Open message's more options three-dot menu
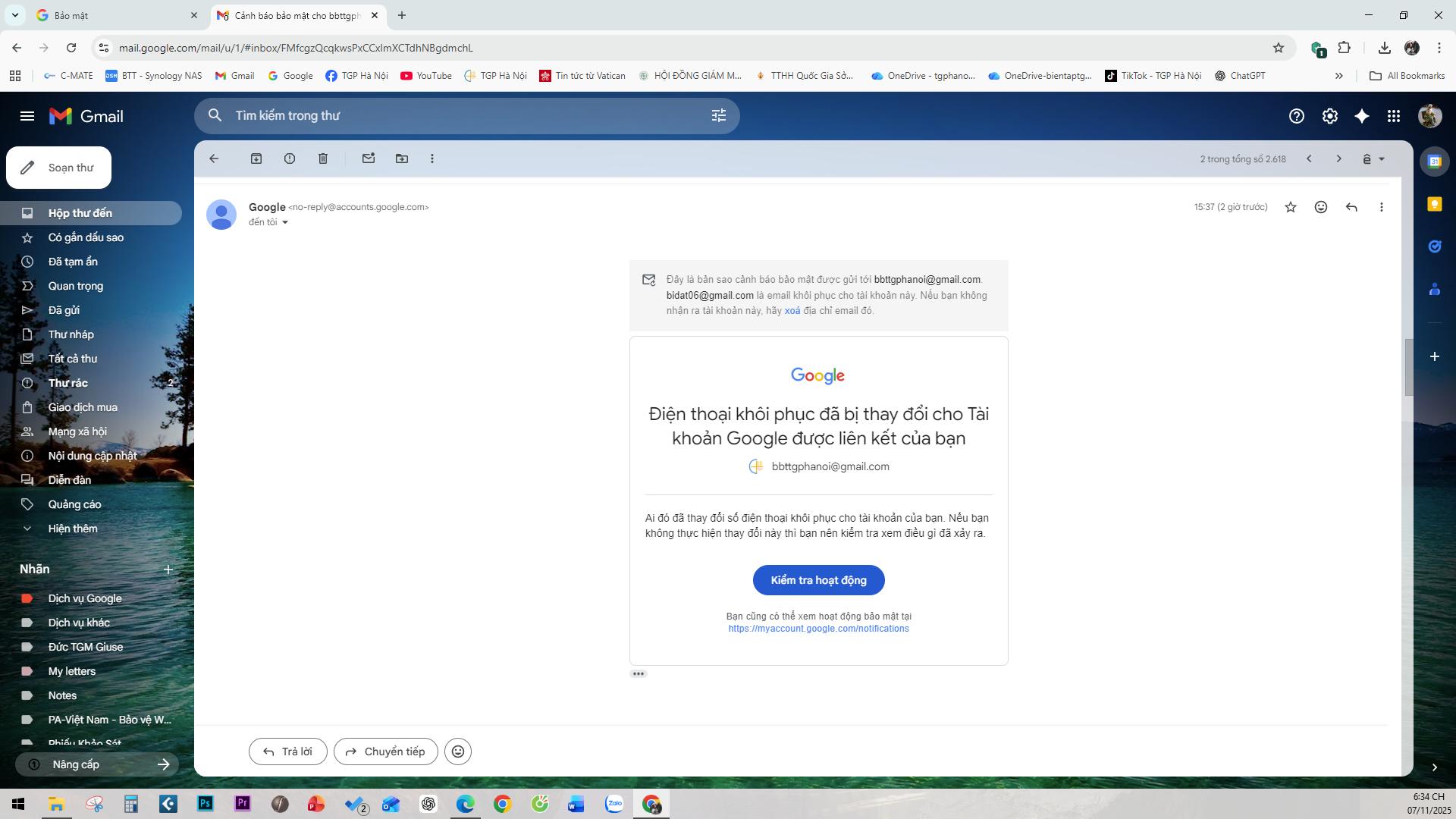 coord(1382,207)
